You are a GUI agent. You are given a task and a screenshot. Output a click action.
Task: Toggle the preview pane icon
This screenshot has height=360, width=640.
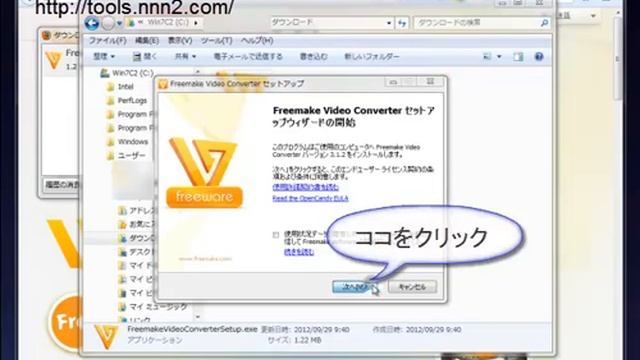pyautogui.click(x=518, y=57)
